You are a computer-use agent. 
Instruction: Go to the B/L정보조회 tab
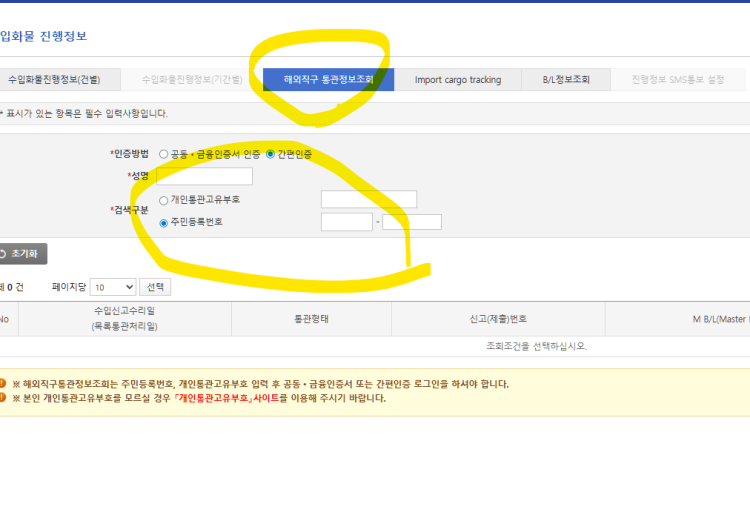(566, 80)
